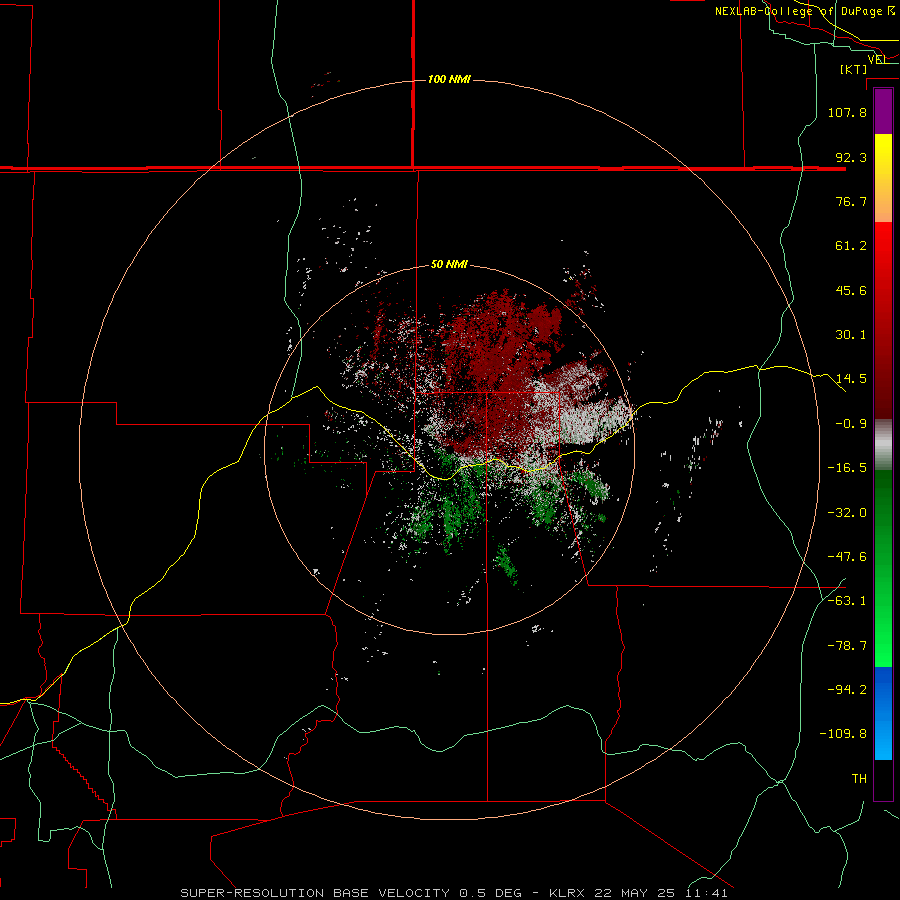Click the -16.5 velocity scale value
Screen dimensions: 900x900
(x=847, y=468)
